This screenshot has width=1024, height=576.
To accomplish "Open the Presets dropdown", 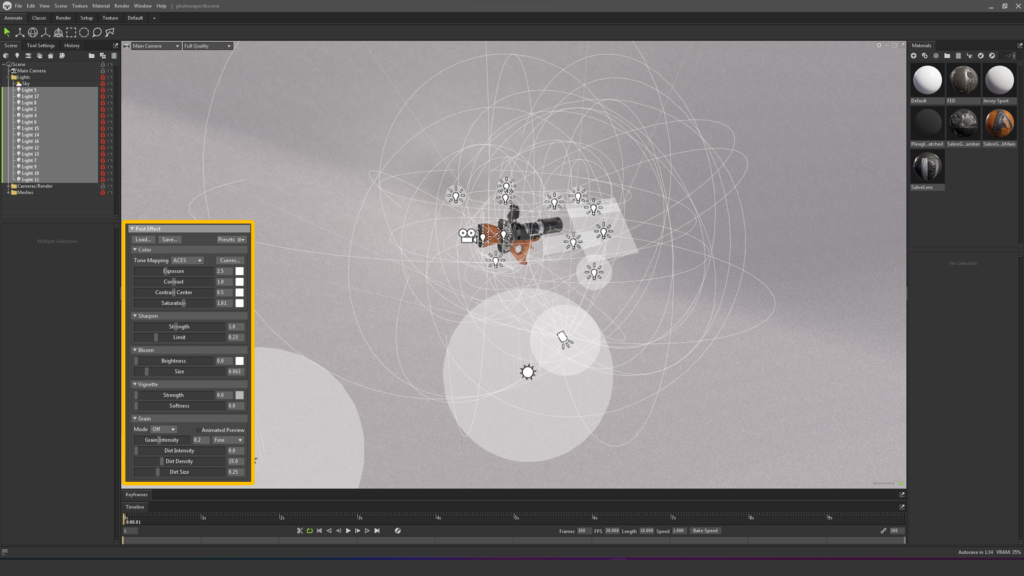I will click(x=231, y=240).
